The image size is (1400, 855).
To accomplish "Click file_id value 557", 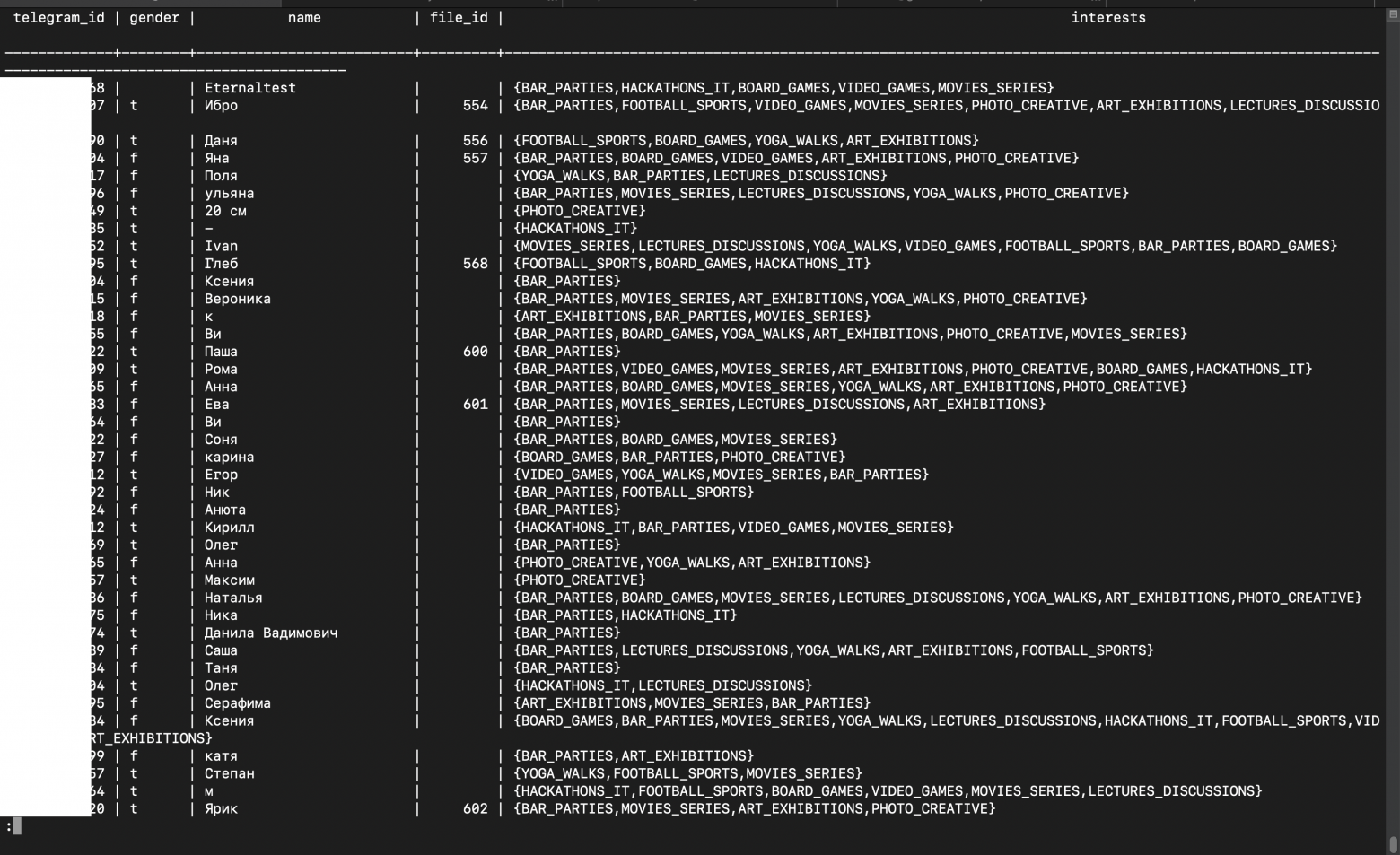I will 476,158.
